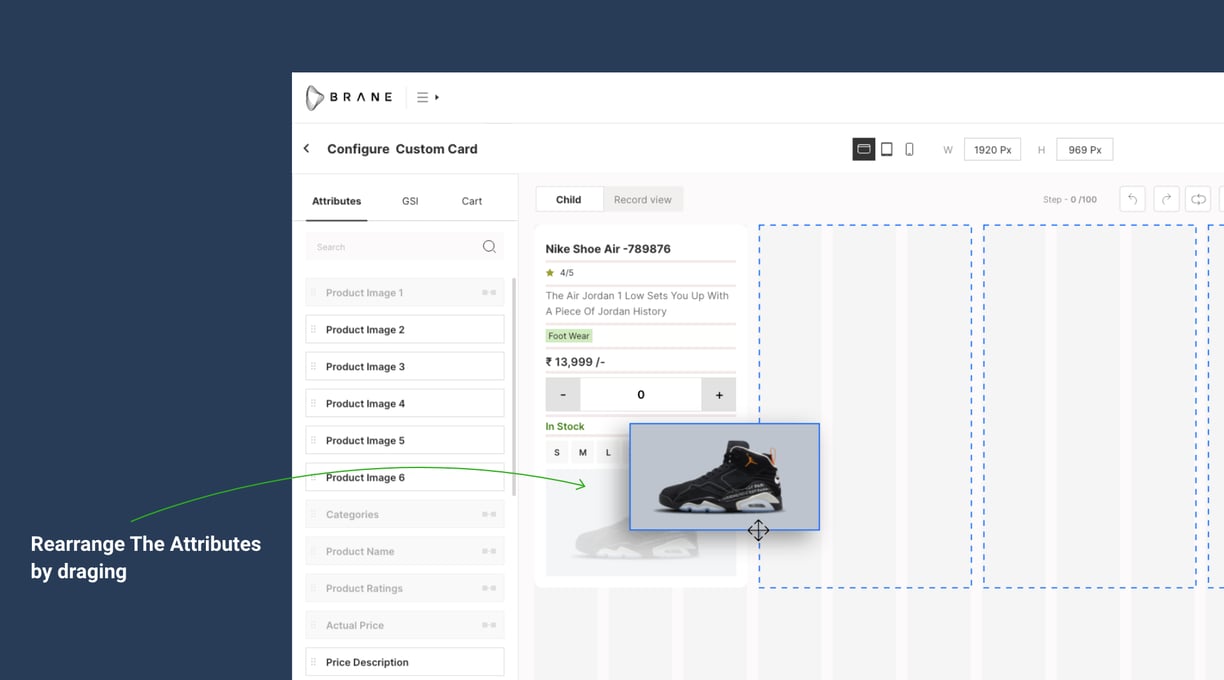Click the dots icon on Actual Price row
The image size is (1224, 680).
(489, 625)
